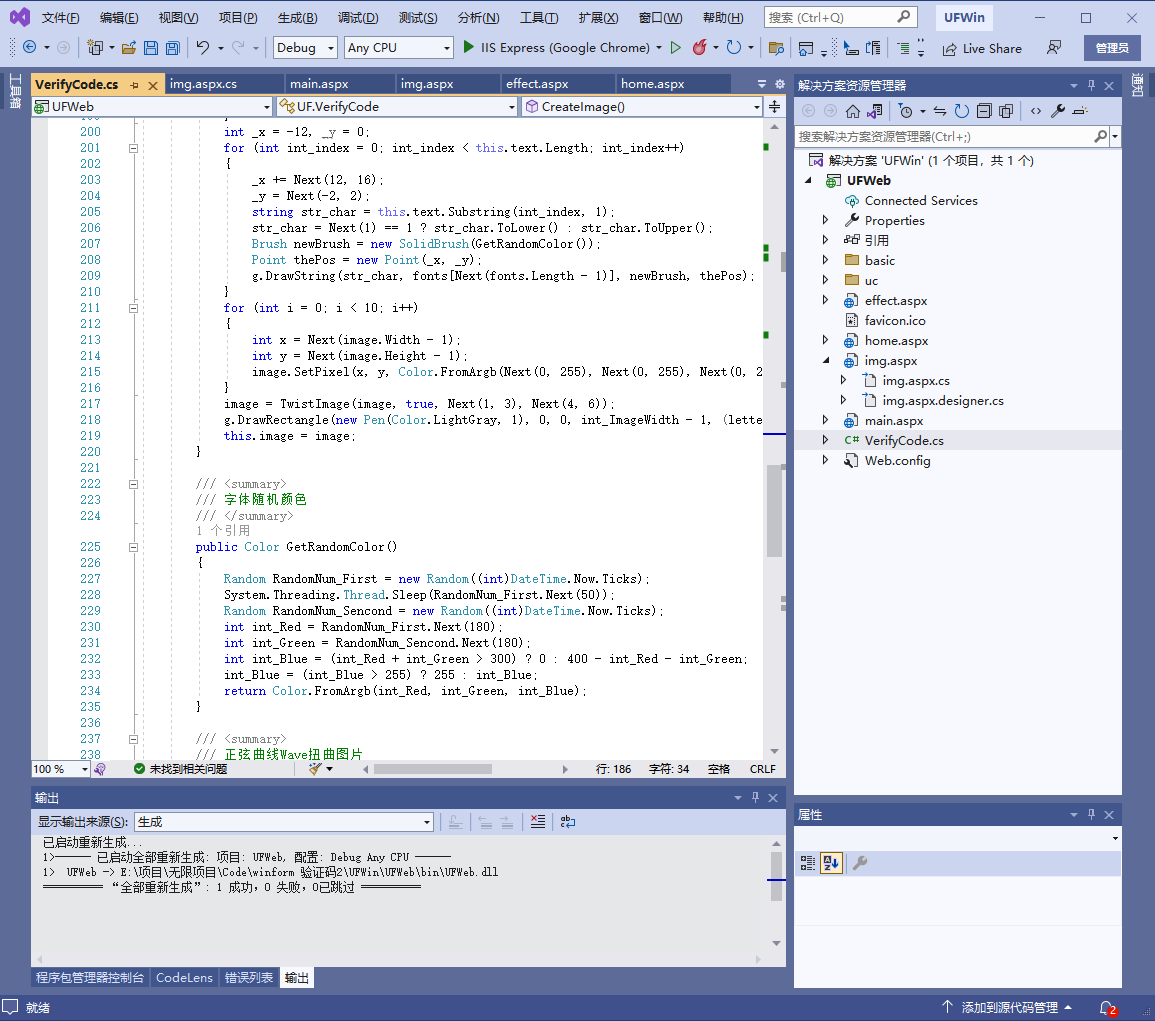
Task: Switch to the 错误列表 tab
Action: click(249, 978)
